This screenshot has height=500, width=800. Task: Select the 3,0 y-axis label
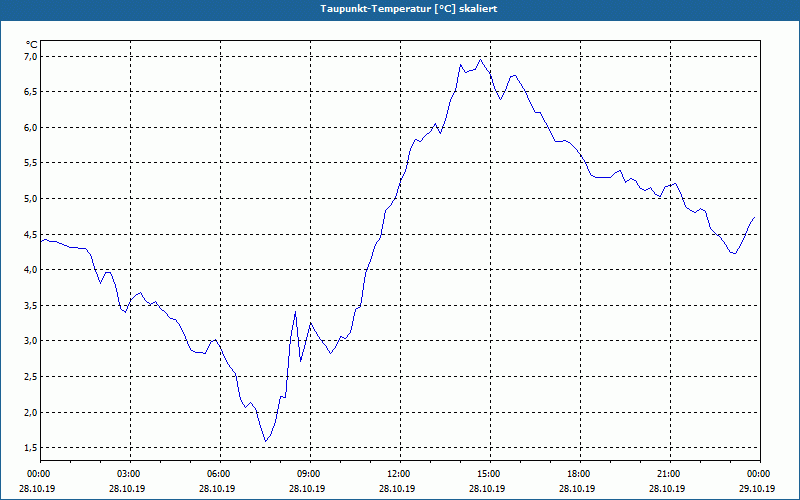tap(31, 341)
